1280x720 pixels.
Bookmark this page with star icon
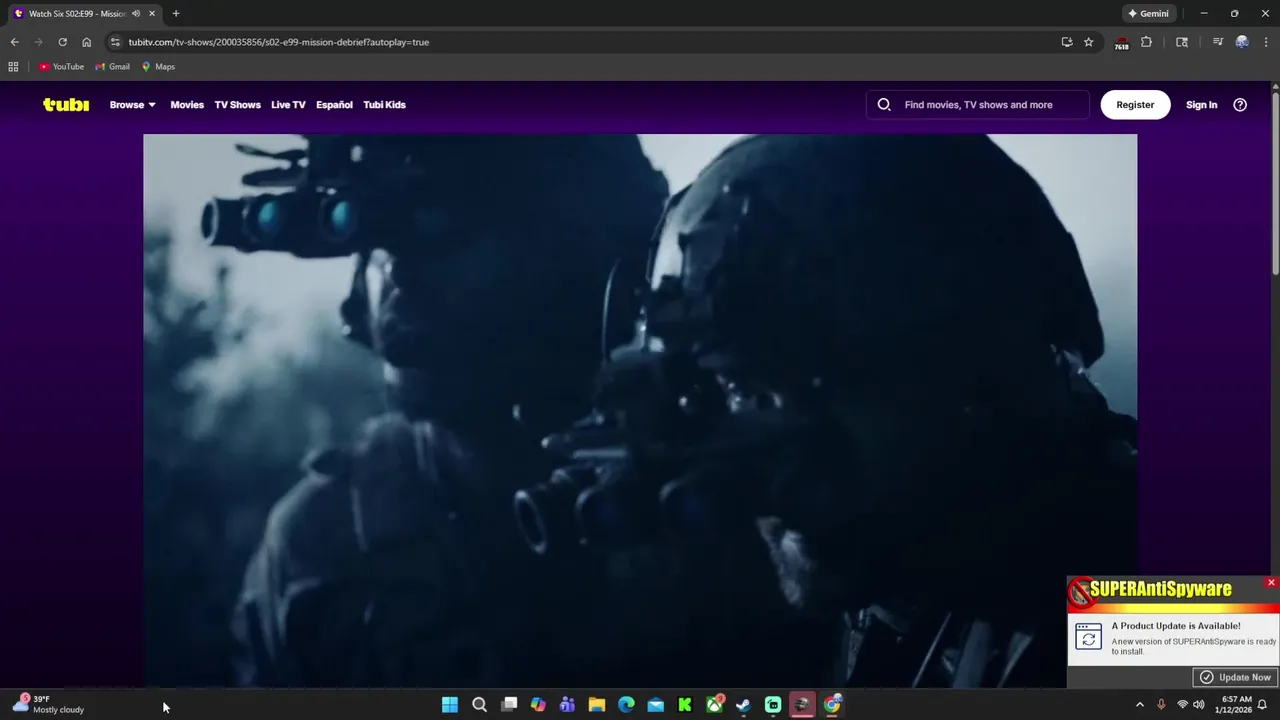(1088, 42)
